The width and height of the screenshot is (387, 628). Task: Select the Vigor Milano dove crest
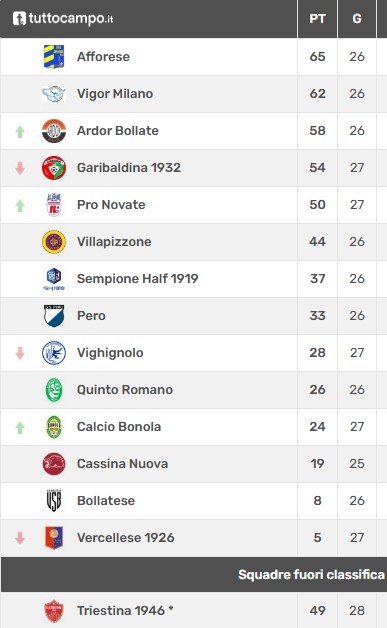click(x=54, y=94)
